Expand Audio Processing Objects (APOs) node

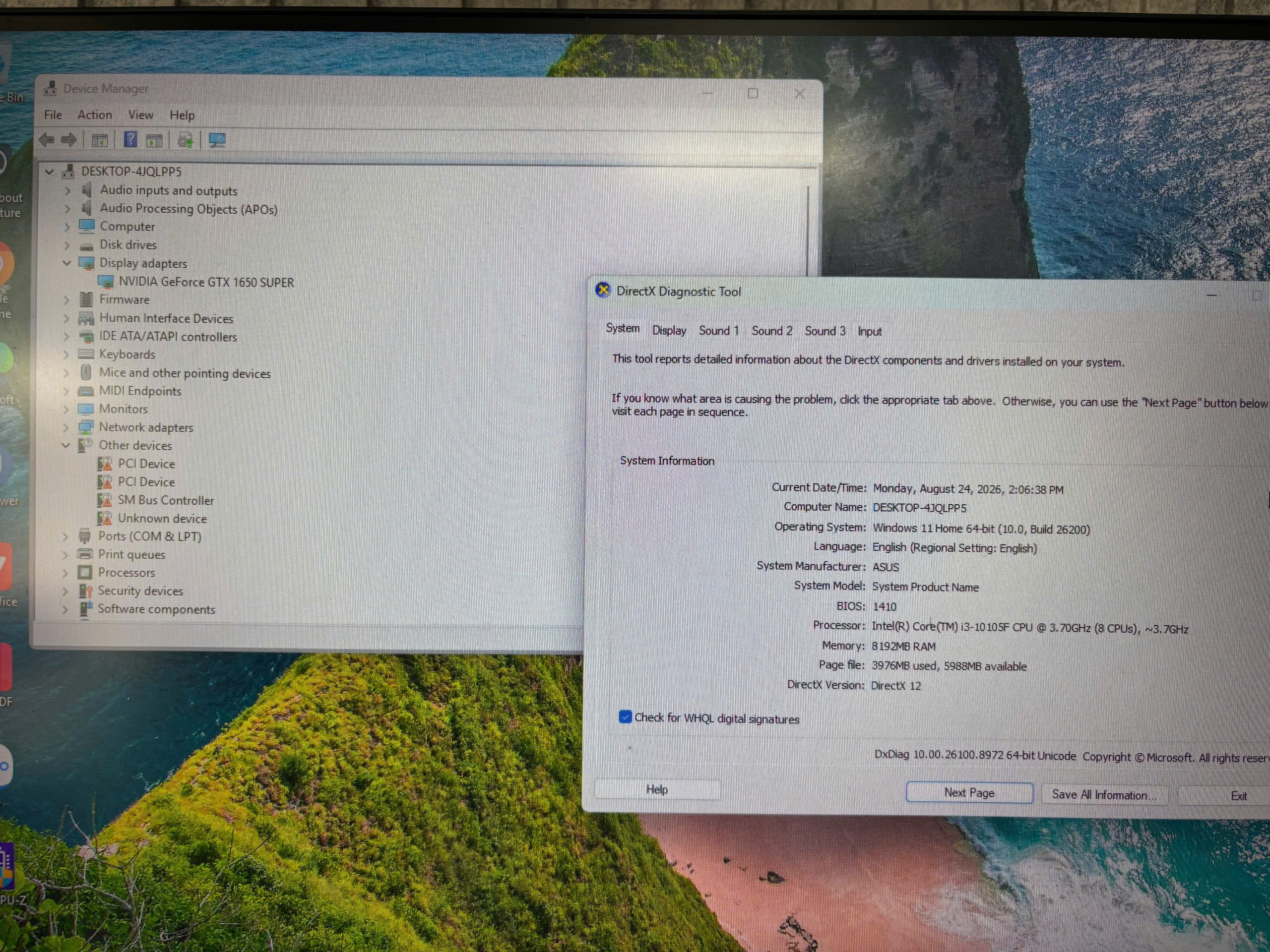click(68, 208)
